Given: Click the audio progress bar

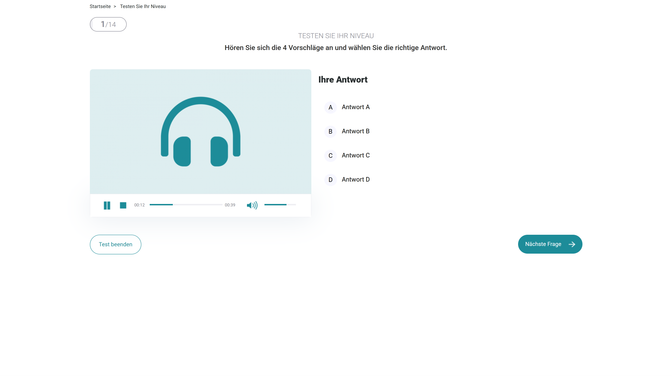Looking at the screenshot, I should pos(186,205).
